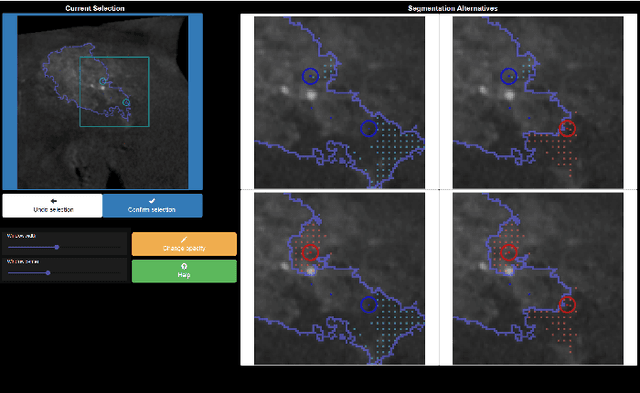Pick top-right alternative with blue and red circles
Viewport: 640px width, 393px height.
(x=538, y=102)
